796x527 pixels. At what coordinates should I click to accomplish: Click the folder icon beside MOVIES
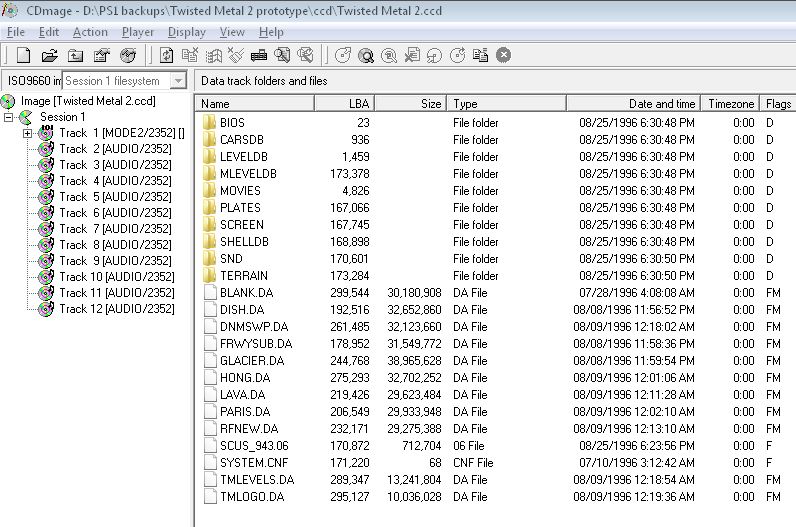pos(209,190)
